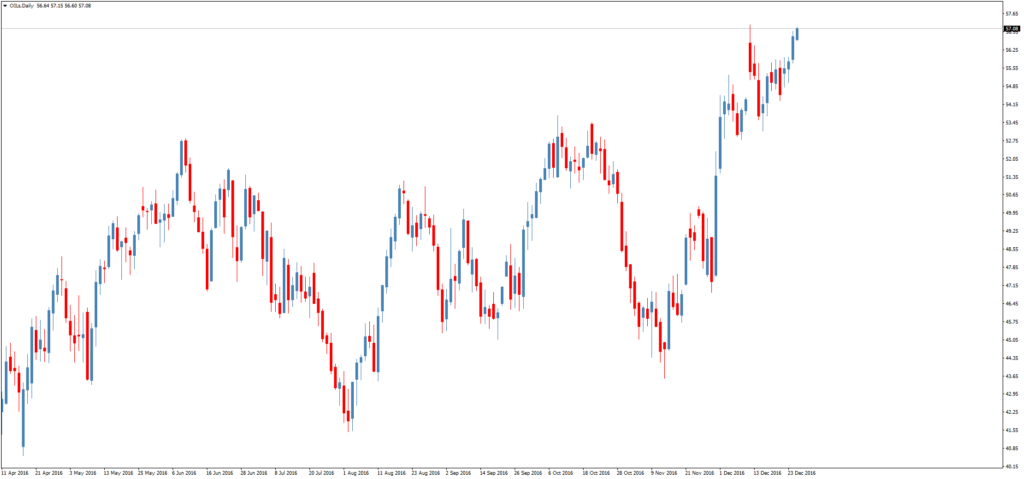1024x479 pixels.
Task: Click the current price tag 57.08
Action: (1012, 29)
